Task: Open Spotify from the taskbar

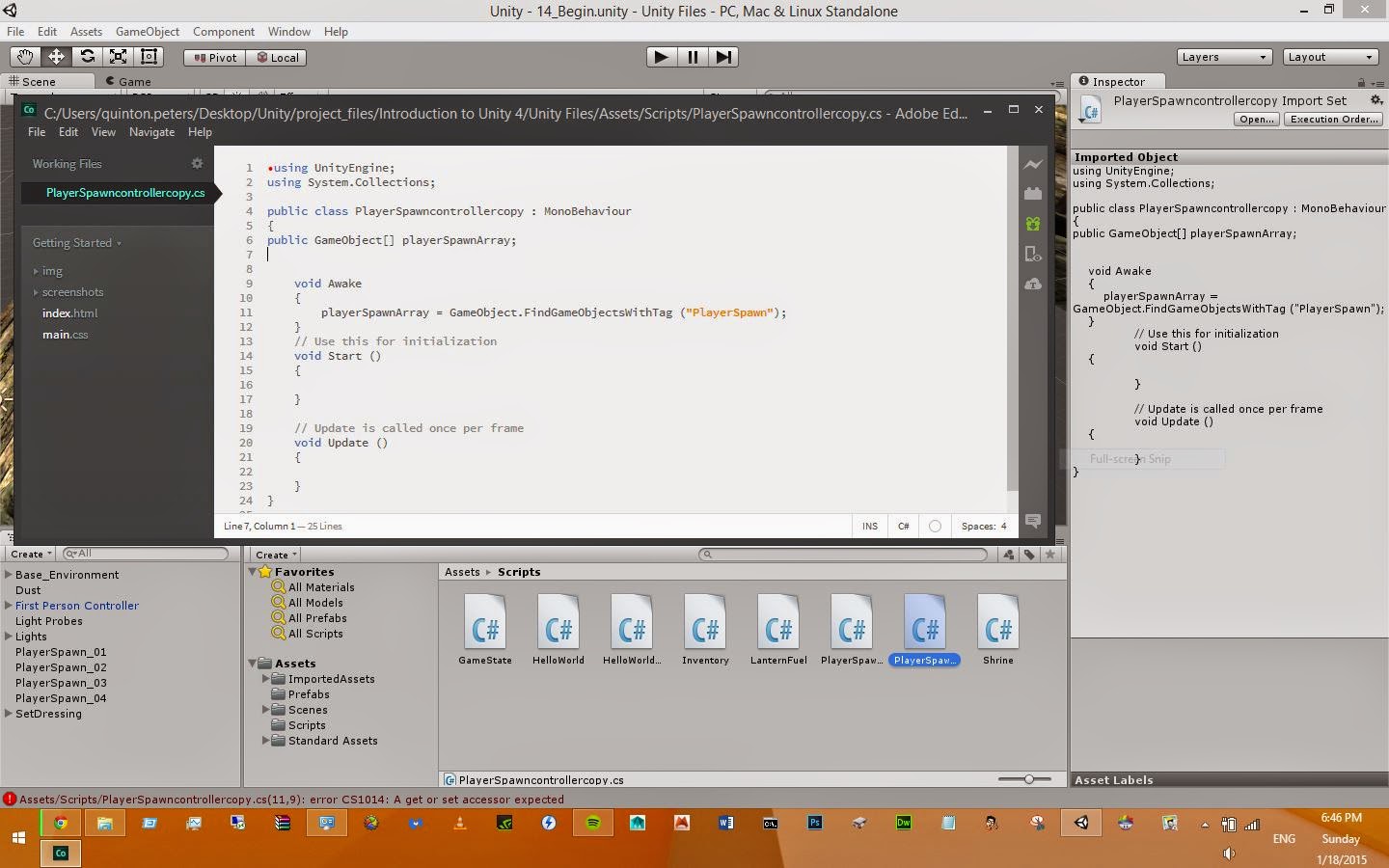Action: [x=593, y=823]
